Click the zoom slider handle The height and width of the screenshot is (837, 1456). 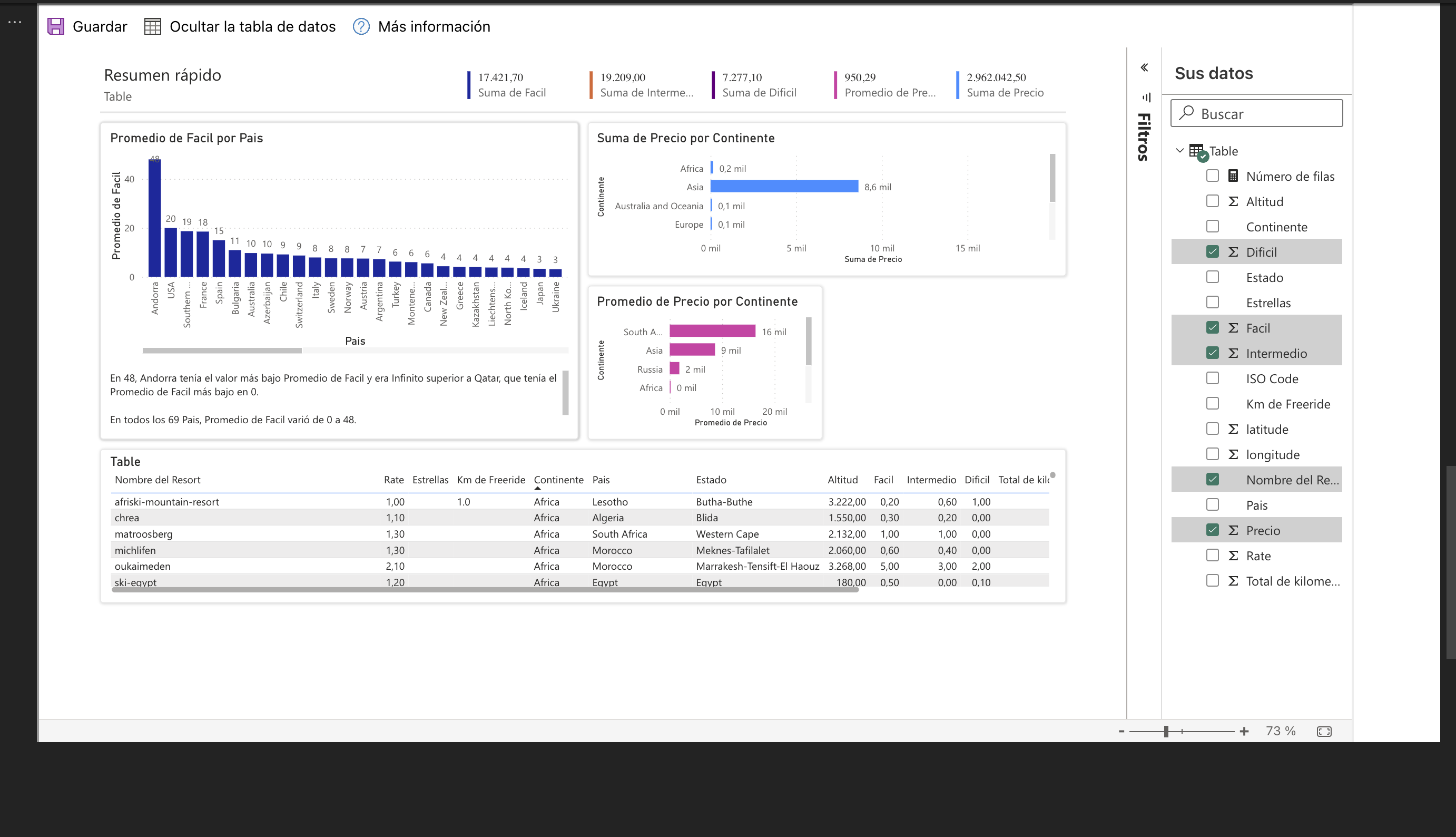click(x=1166, y=731)
